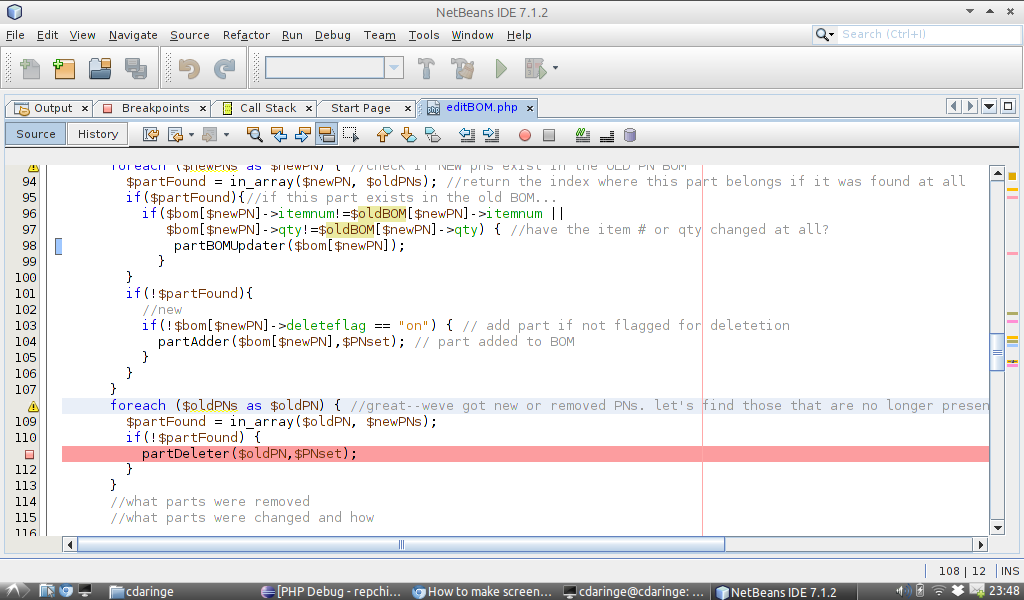The height and width of the screenshot is (600, 1024).
Task: Run the project with the green arrow
Action: coord(501,68)
